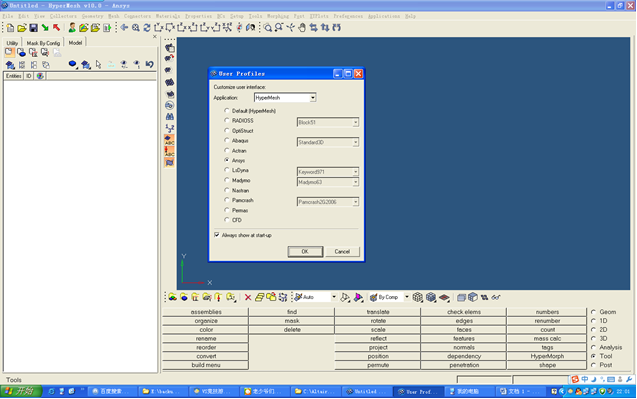Screen dimensions: 637x399
Task: Click the ID column header
Action: 28,76
